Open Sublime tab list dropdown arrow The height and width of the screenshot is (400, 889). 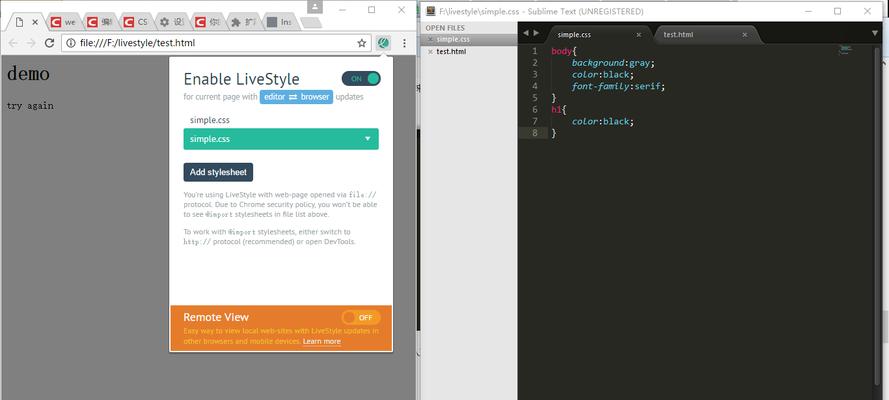(x=875, y=33)
